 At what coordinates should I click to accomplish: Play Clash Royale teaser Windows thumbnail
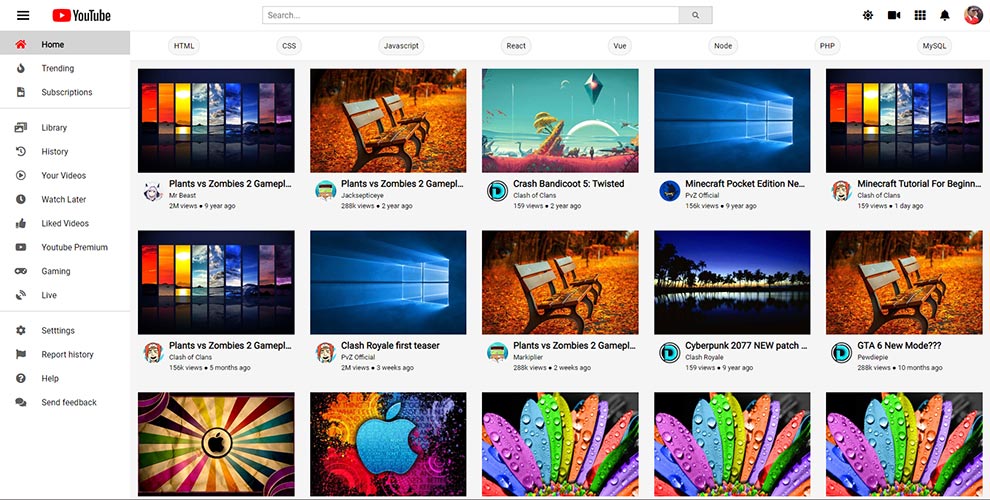(x=388, y=282)
